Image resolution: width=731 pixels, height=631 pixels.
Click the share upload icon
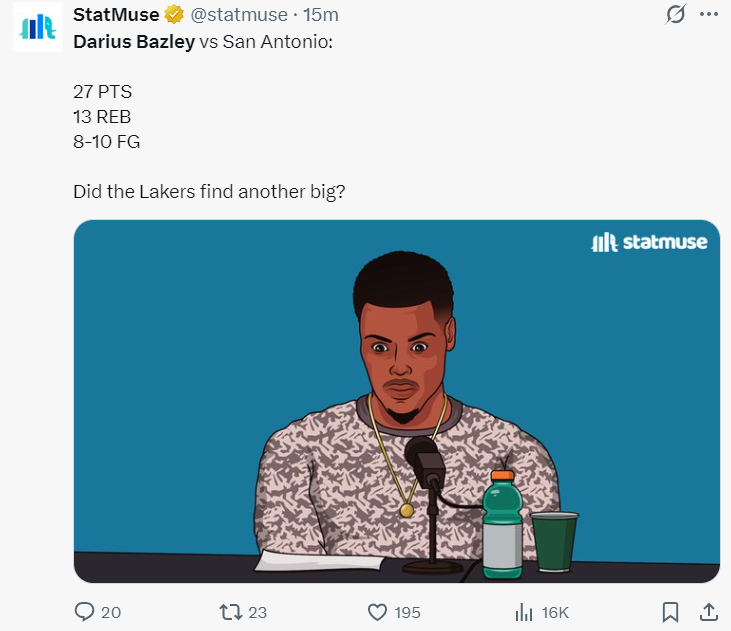[x=709, y=612]
